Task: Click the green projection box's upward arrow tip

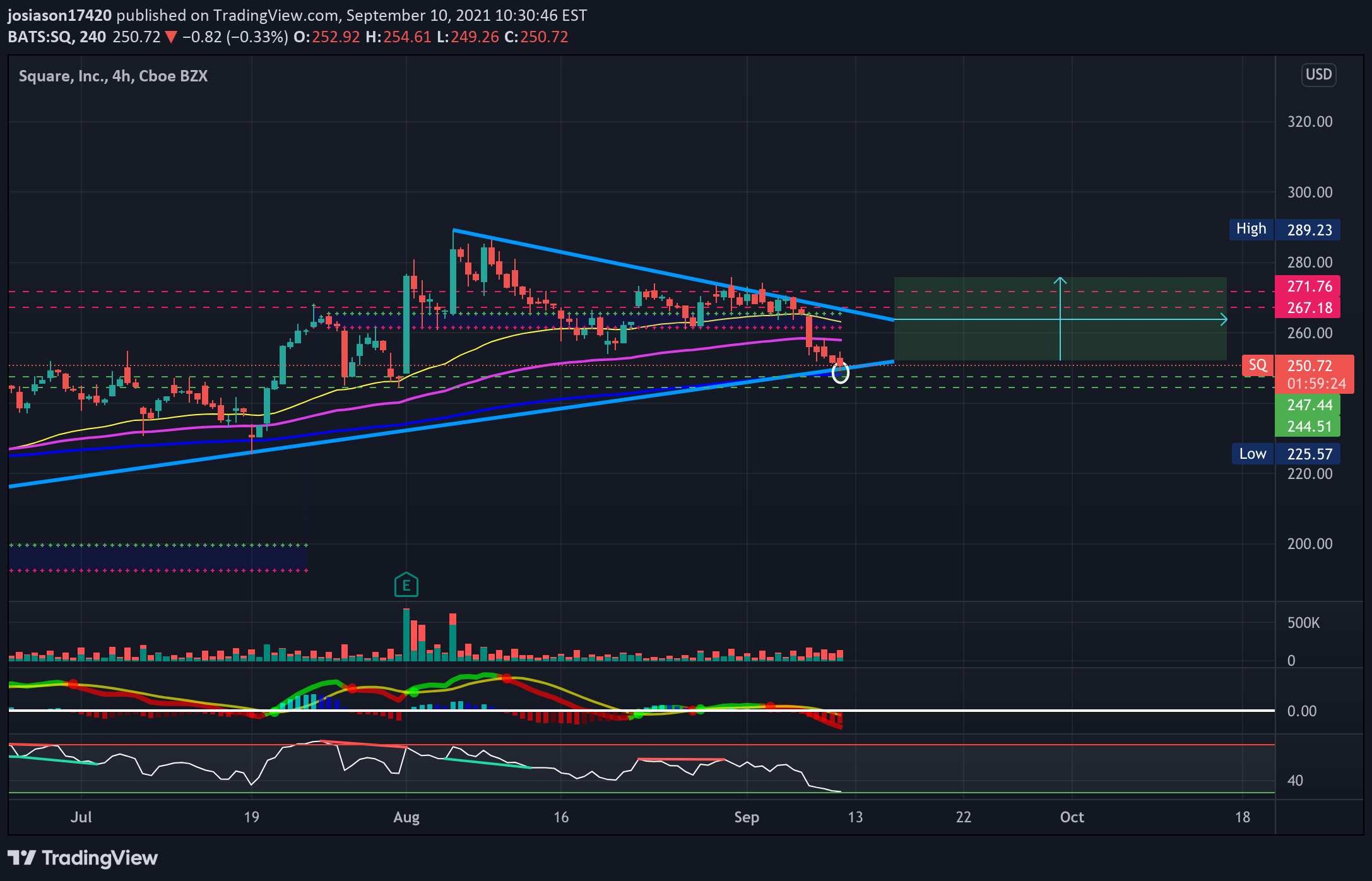Action: 1060,279
